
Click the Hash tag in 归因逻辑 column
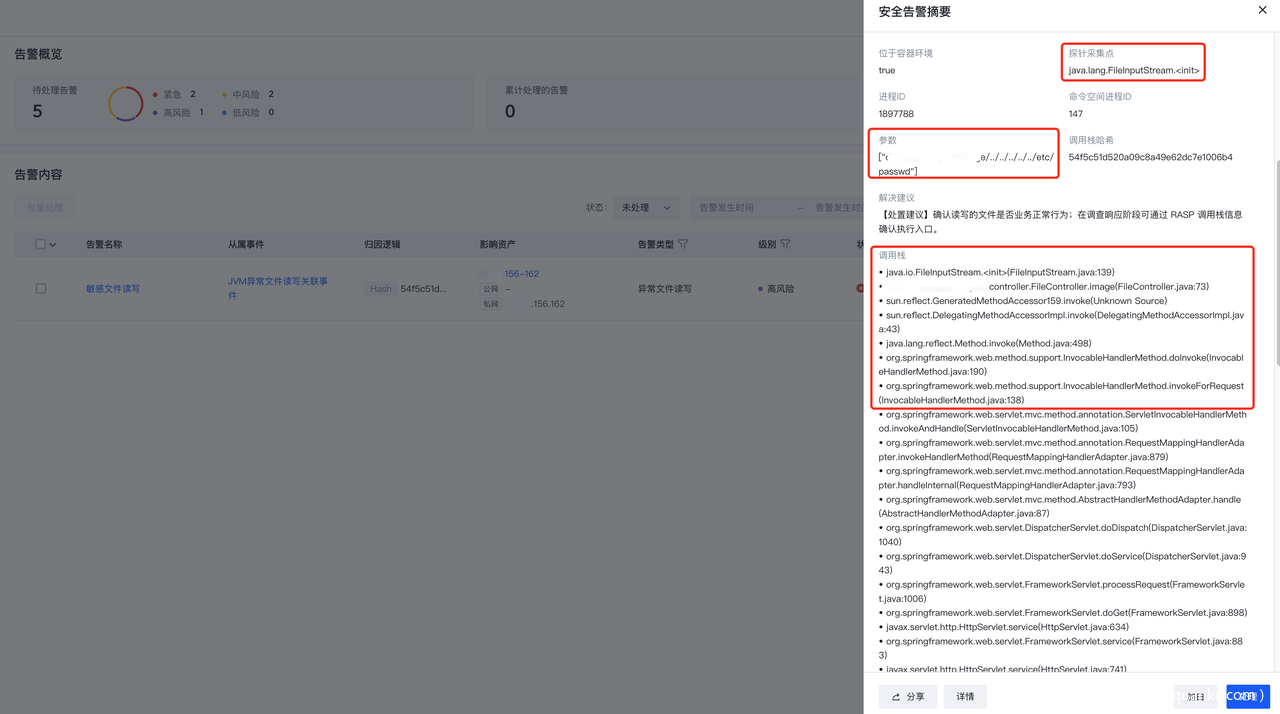tap(381, 289)
